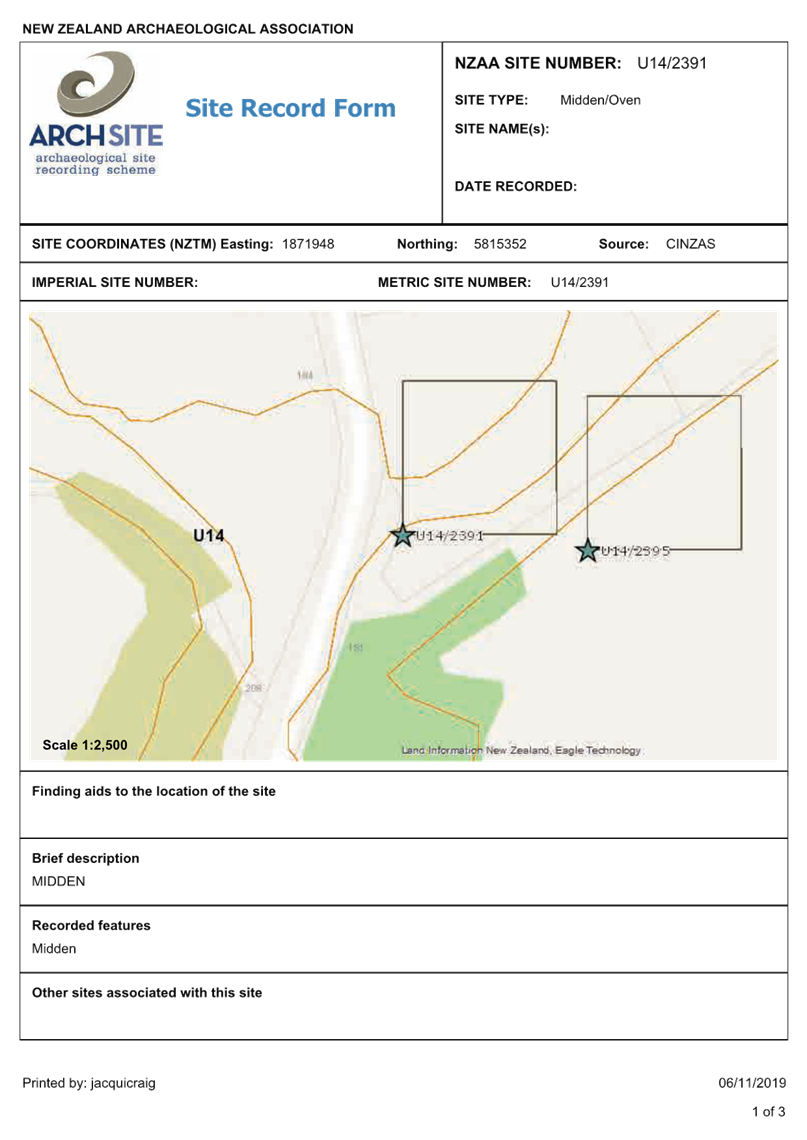Click the NZAA site number value U14/2391
Screen dimensions: 807x1140
coord(672,63)
